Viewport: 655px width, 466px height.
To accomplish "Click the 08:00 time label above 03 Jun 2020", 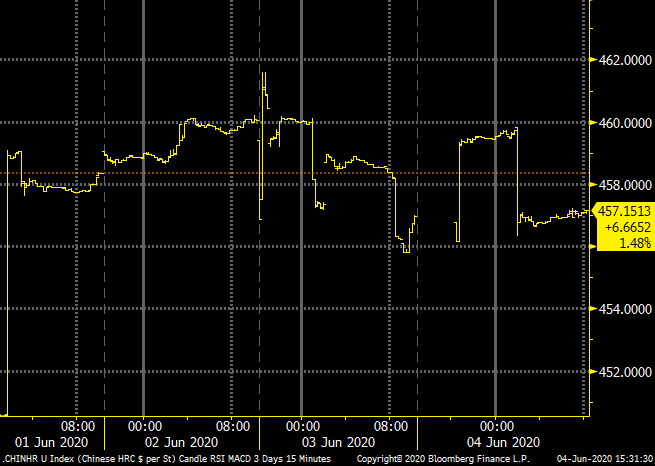I will (x=391, y=425).
